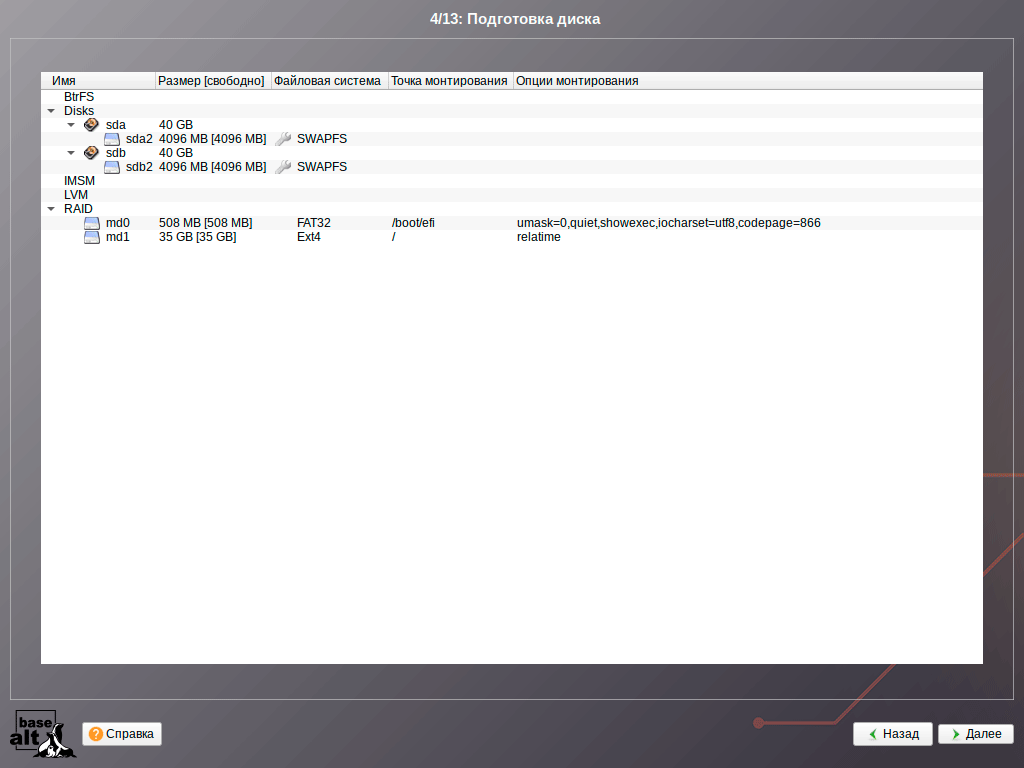Click the sdb hard disk icon

(x=91, y=153)
